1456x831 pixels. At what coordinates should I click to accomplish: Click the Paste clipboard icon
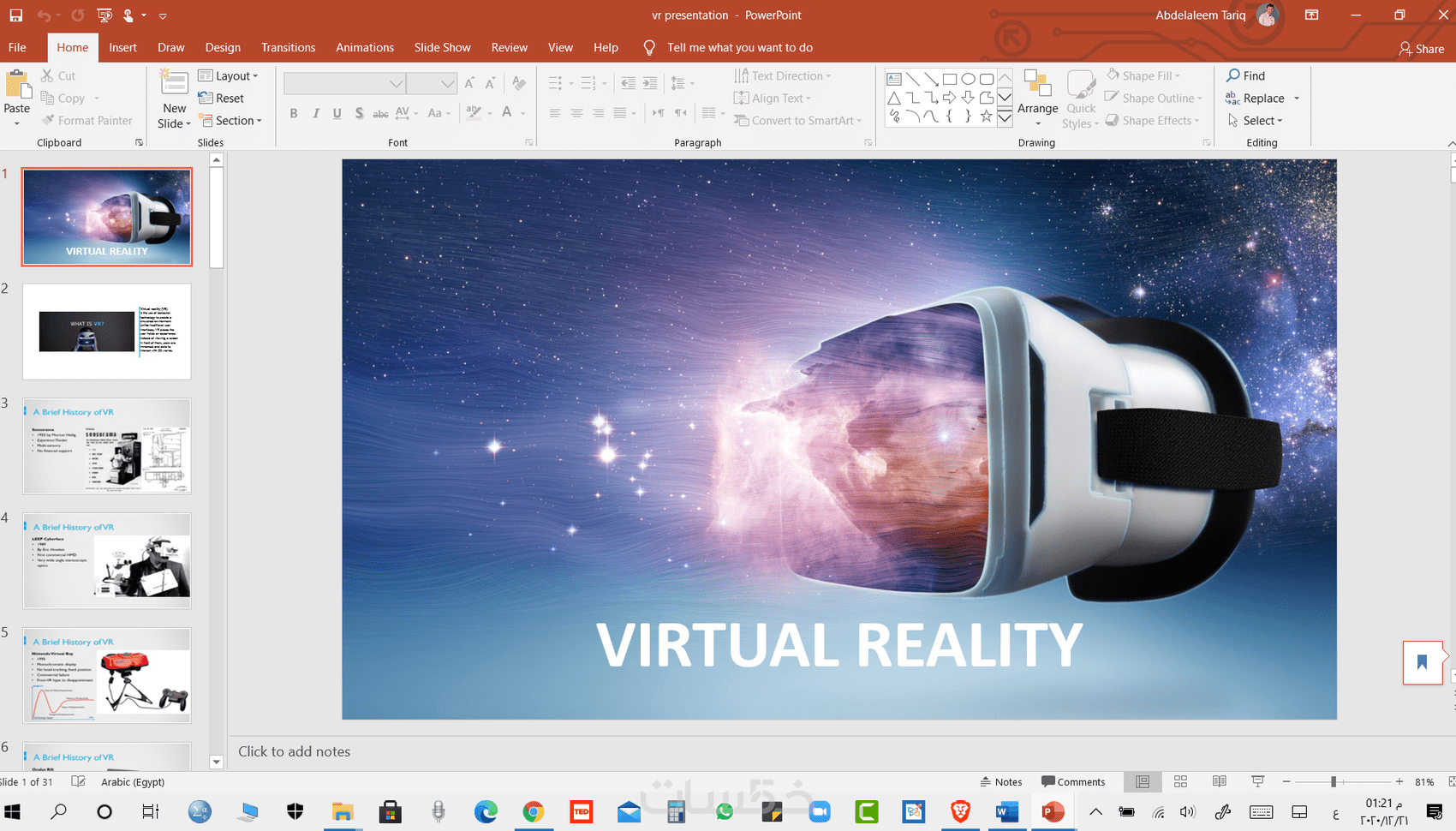click(x=17, y=86)
